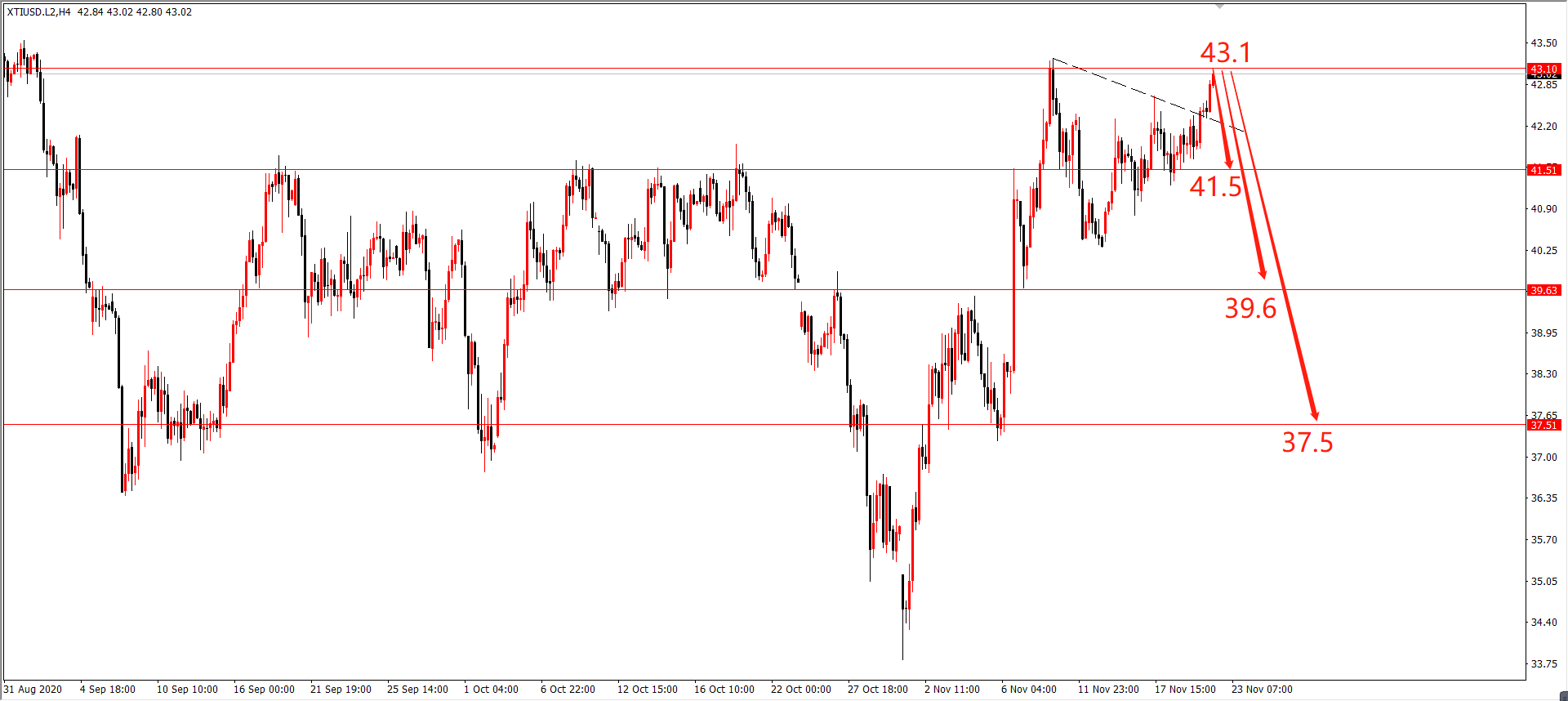Click the red 41.51 price tag
The height and width of the screenshot is (701, 1568).
pyautogui.click(x=1543, y=170)
